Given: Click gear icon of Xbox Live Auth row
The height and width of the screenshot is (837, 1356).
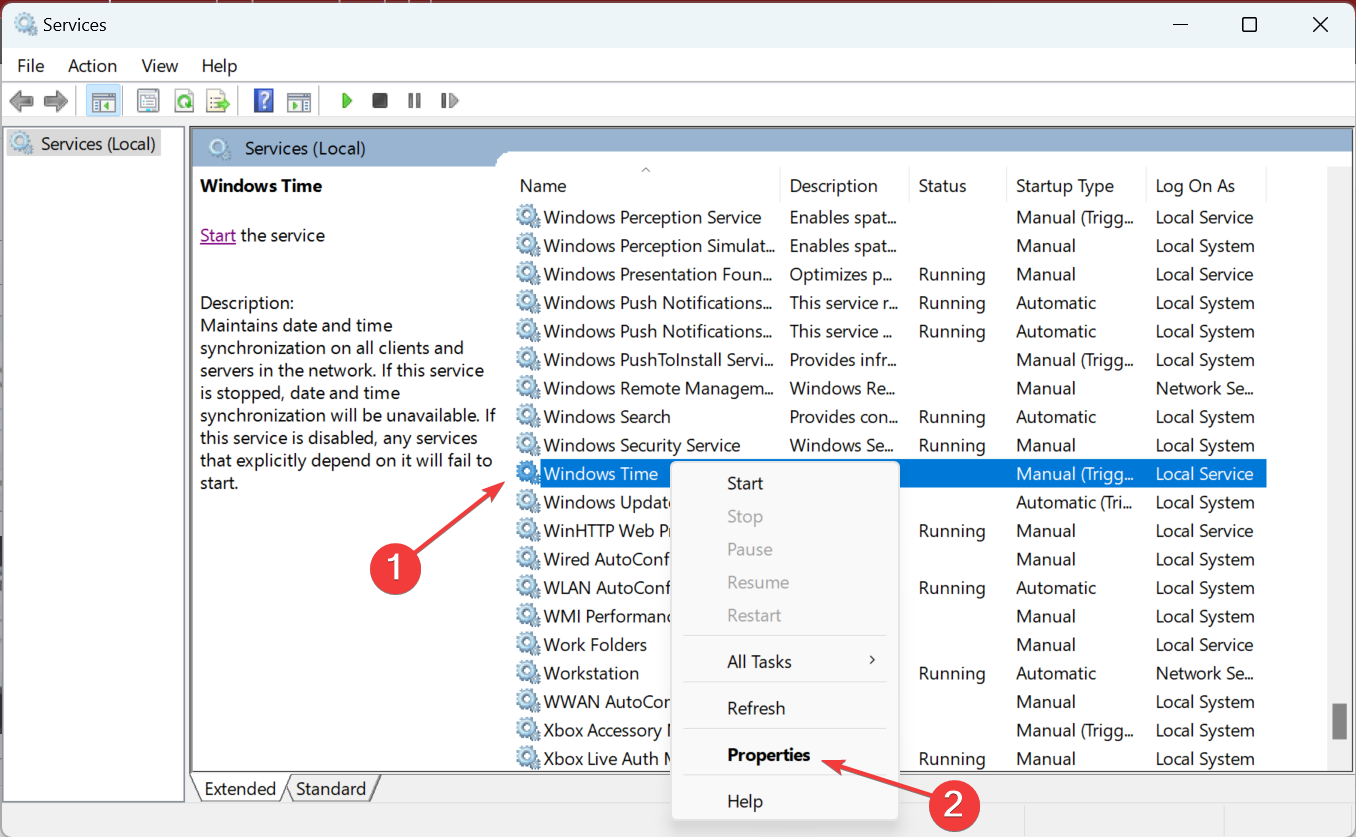Looking at the screenshot, I should coord(527,759).
